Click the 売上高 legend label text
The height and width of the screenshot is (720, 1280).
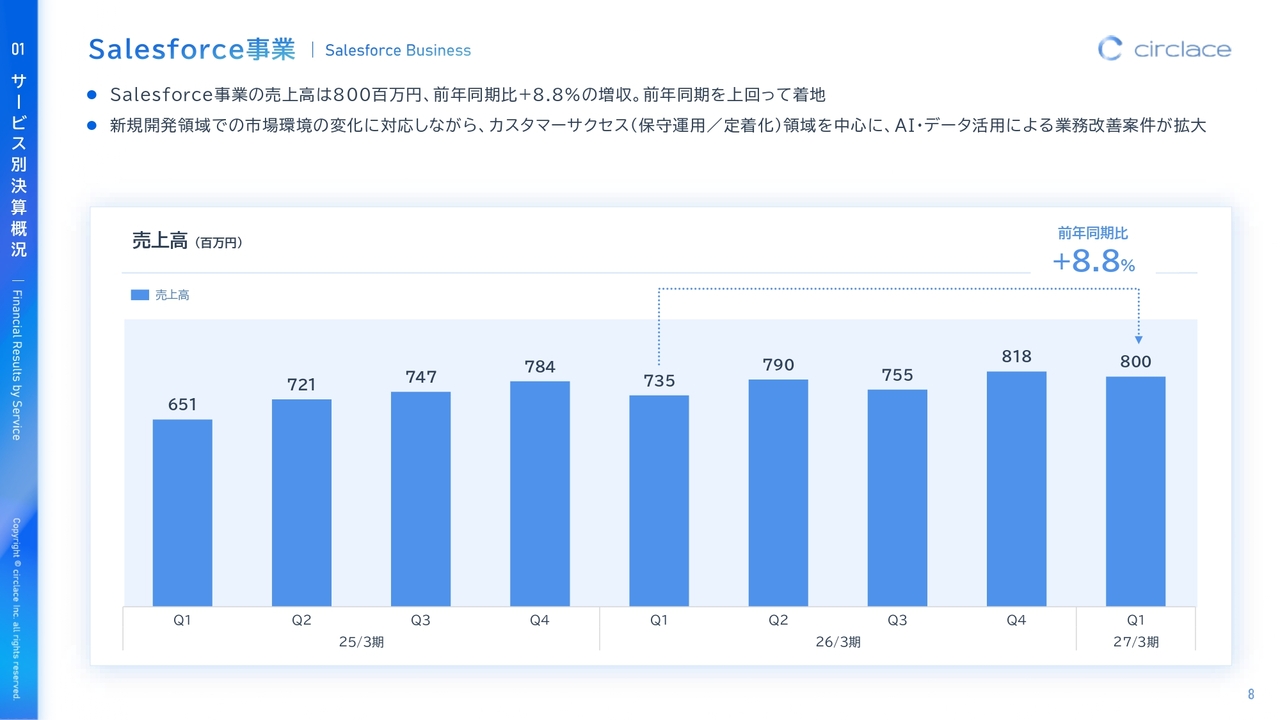click(172, 295)
